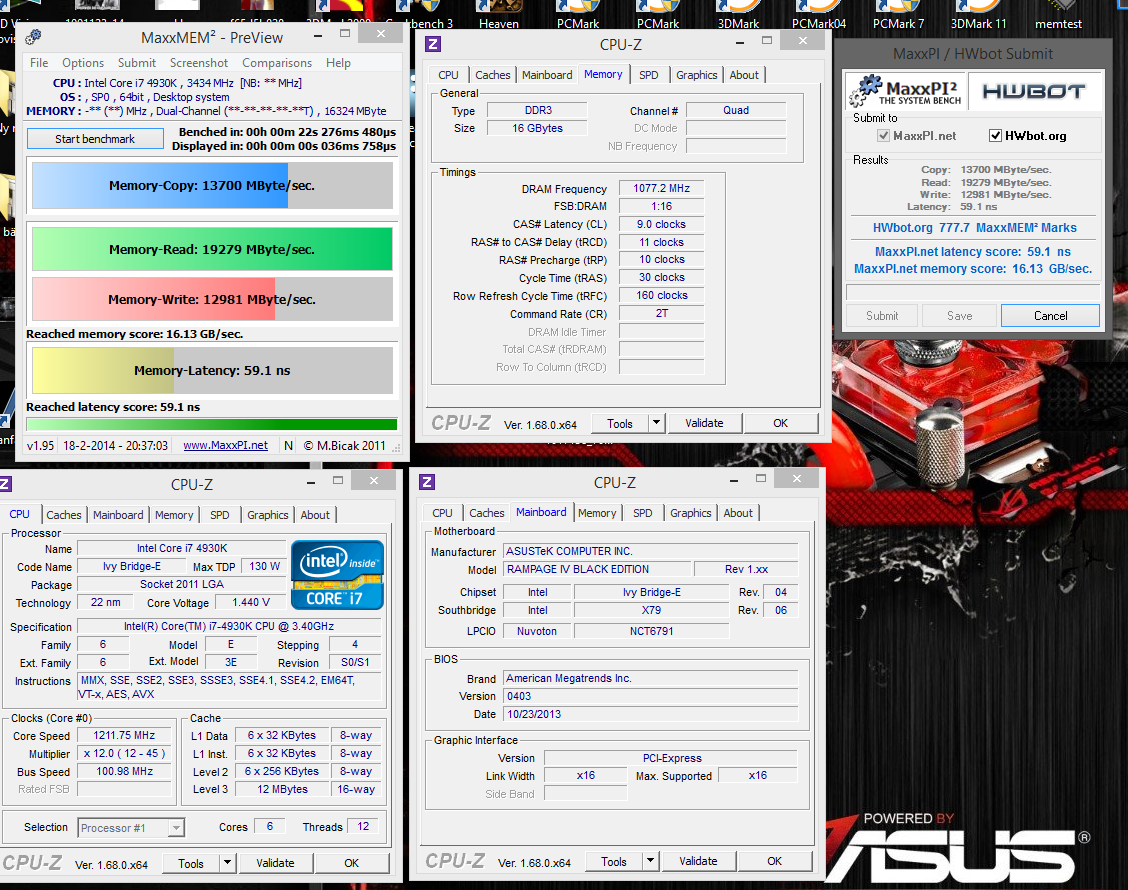Click Cancel in the HWbot Submit dialog
The height and width of the screenshot is (890, 1128).
pos(1050,316)
